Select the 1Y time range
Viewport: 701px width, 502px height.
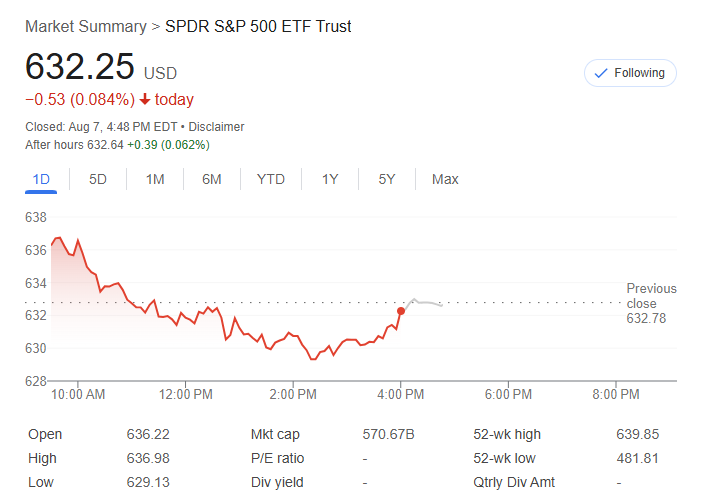pyautogui.click(x=329, y=179)
